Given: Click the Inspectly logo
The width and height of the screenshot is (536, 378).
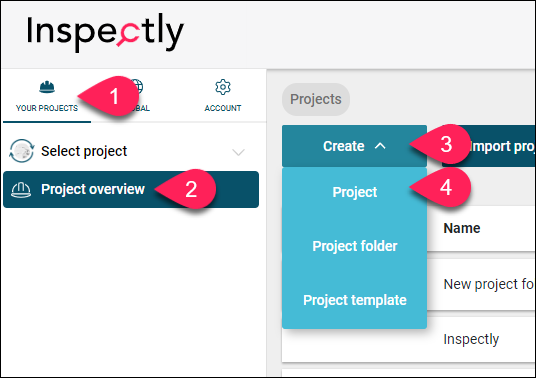Looking at the screenshot, I should (106, 32).
